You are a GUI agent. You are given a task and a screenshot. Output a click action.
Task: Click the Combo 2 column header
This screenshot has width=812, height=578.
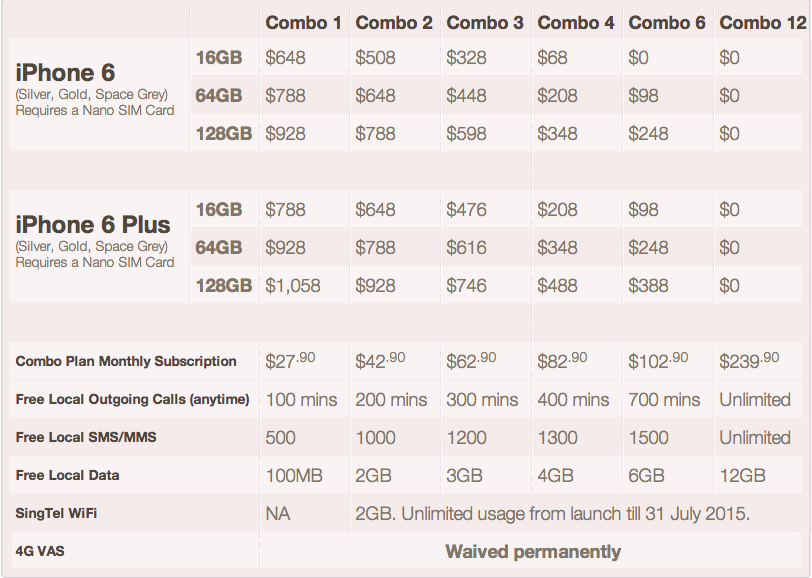click(x=394, y=22)
